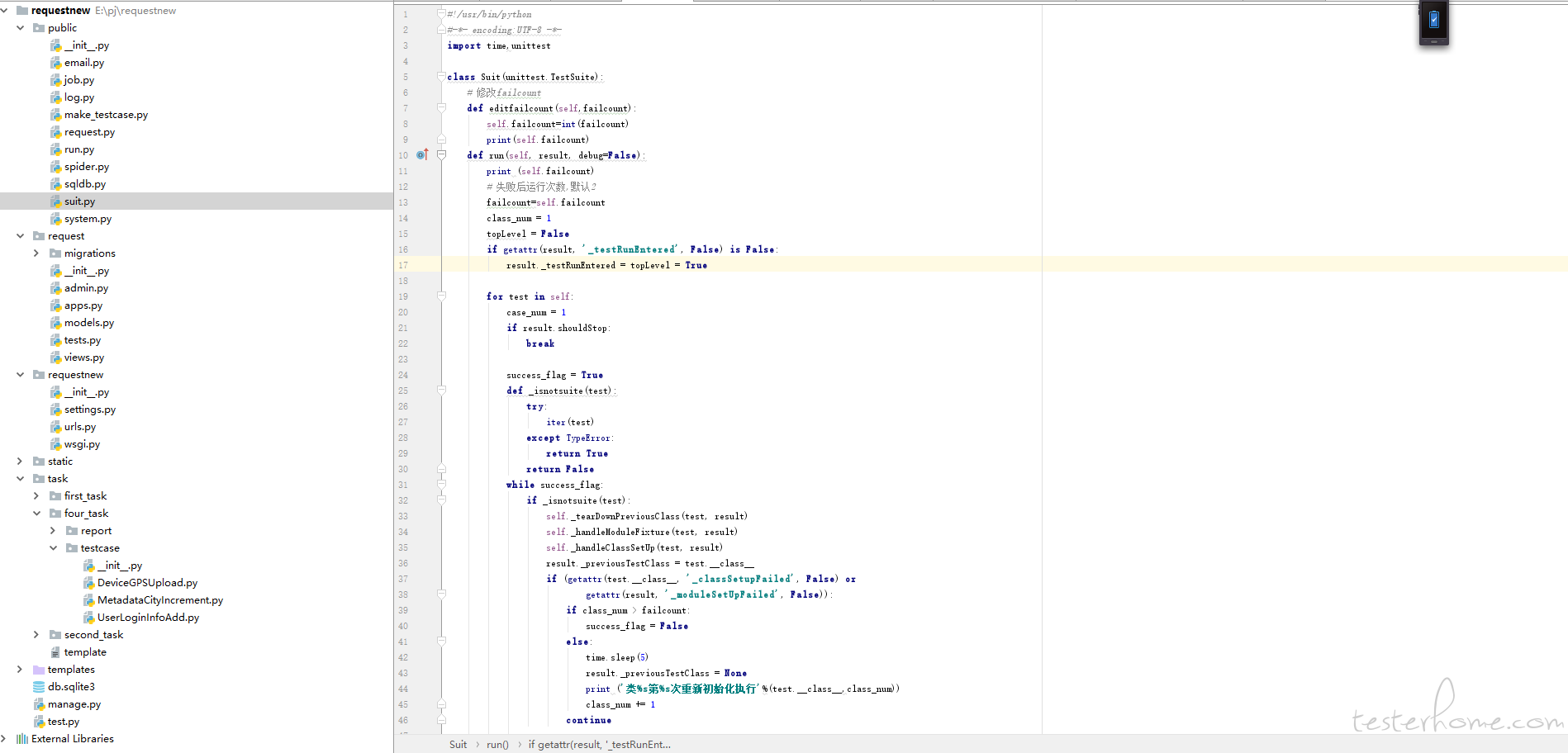This screenshot has width=1568, height=753.
Task: Click line number 17 in the gutter
Action: tap(403, 265)
